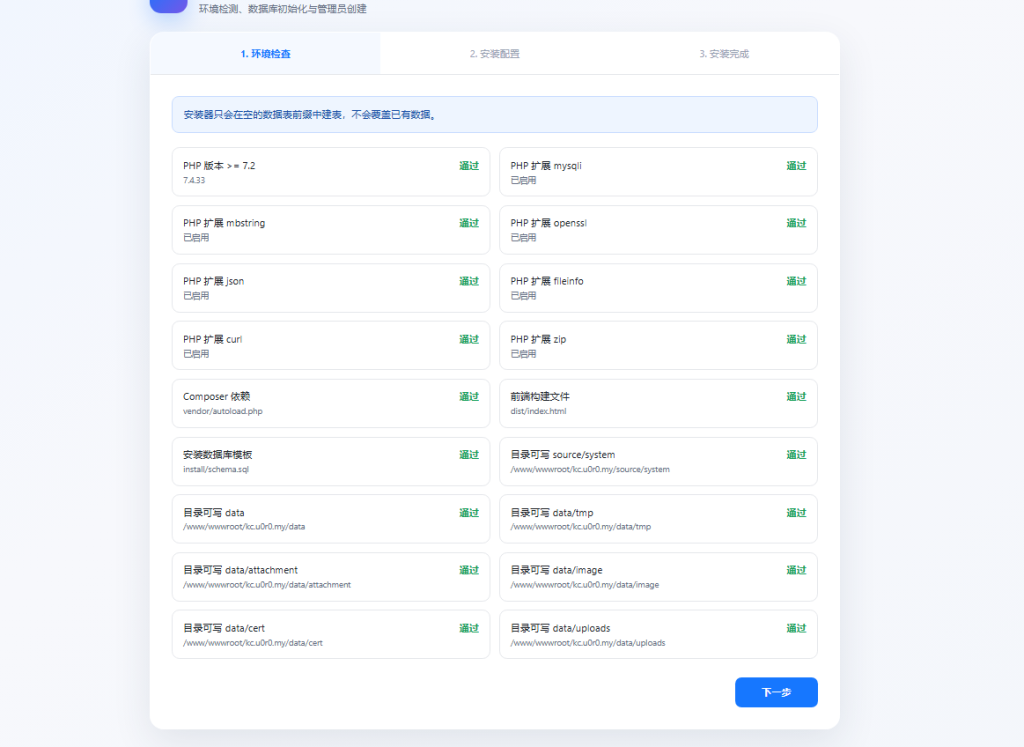This screenshot has width=1024, height=747.
Task: Select the "PHP 版本 >= 7.2" requirement title
Action: tap(219, 166)
